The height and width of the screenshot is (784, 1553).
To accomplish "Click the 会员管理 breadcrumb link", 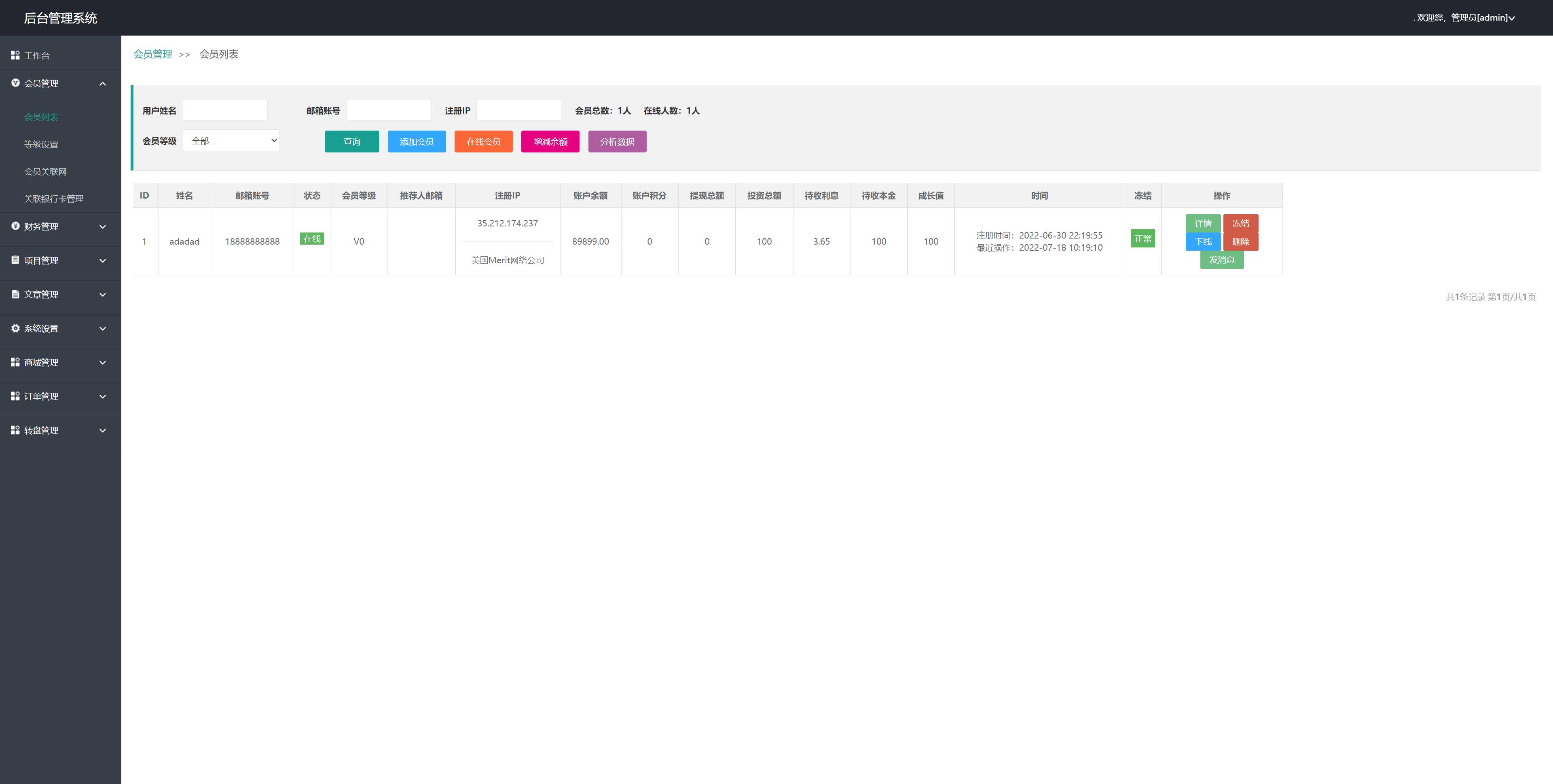I will pos(152,54).
